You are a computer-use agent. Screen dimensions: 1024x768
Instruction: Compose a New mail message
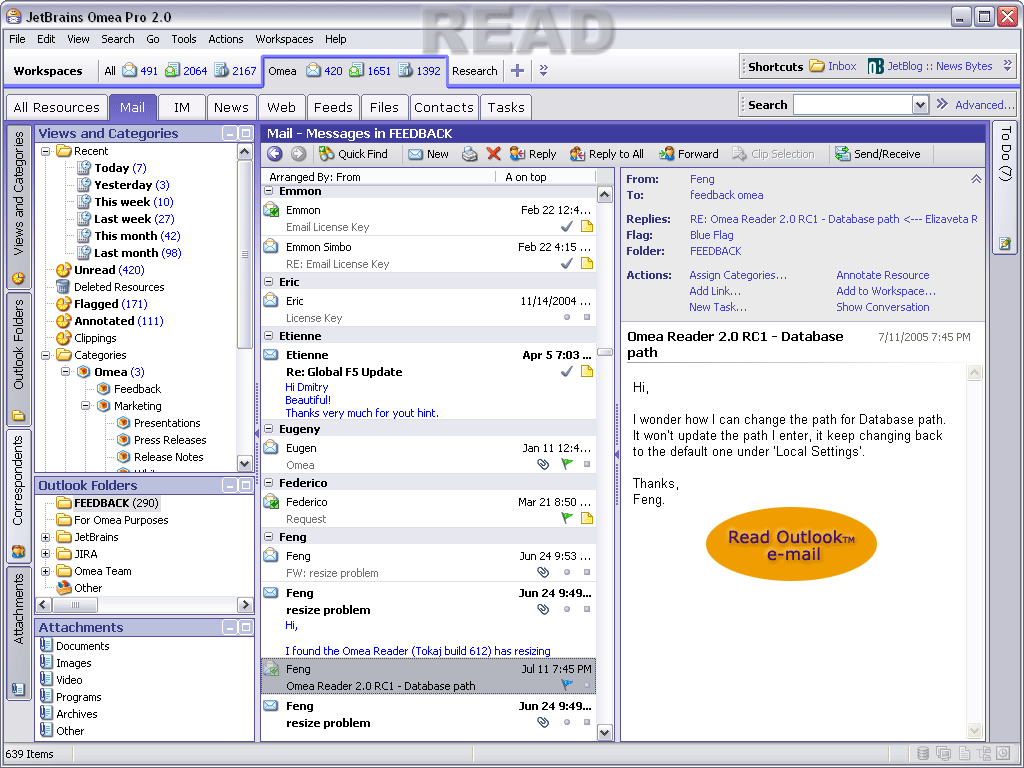click(428, 154)
